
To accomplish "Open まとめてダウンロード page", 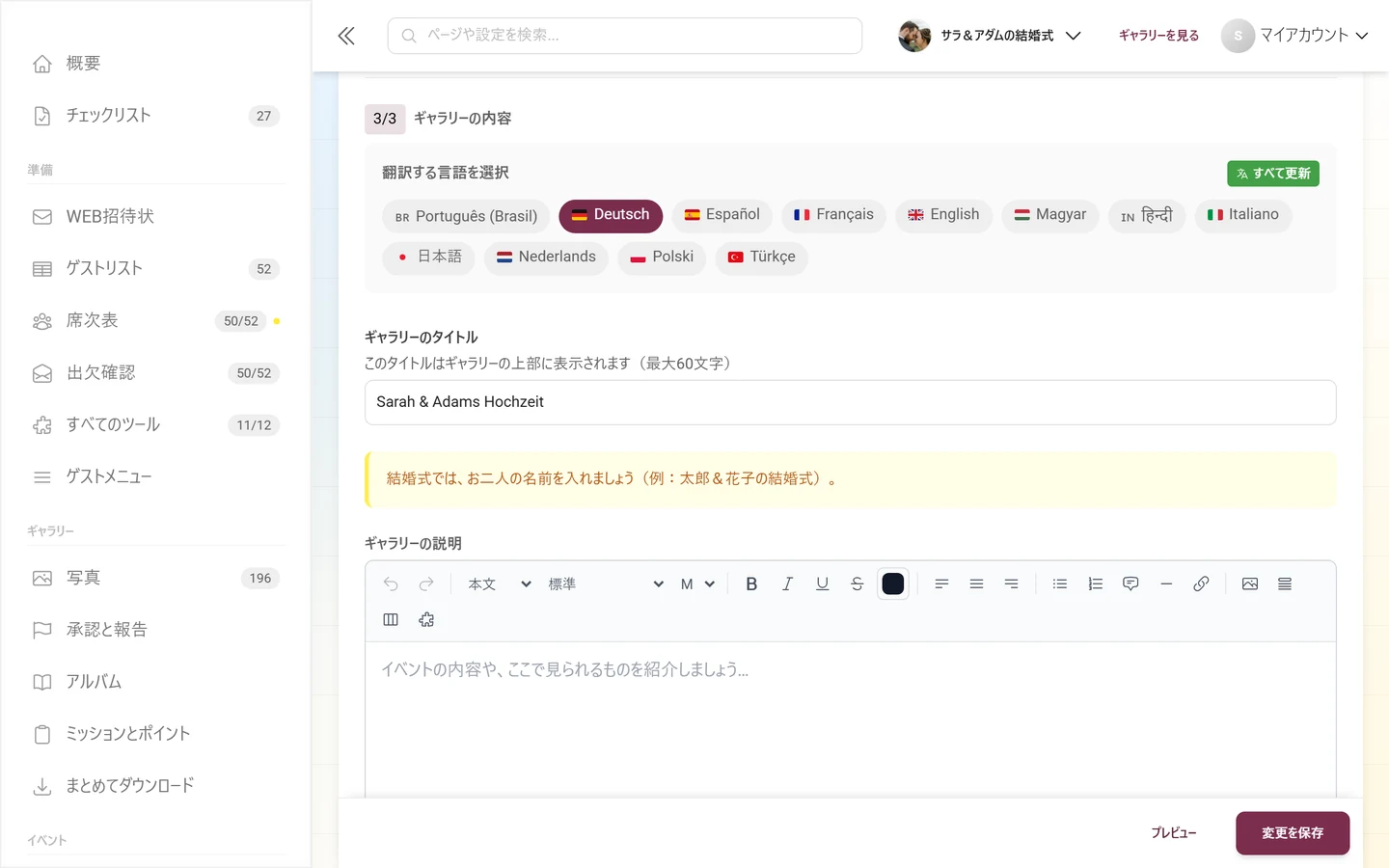I will click(x=156, y=787).
